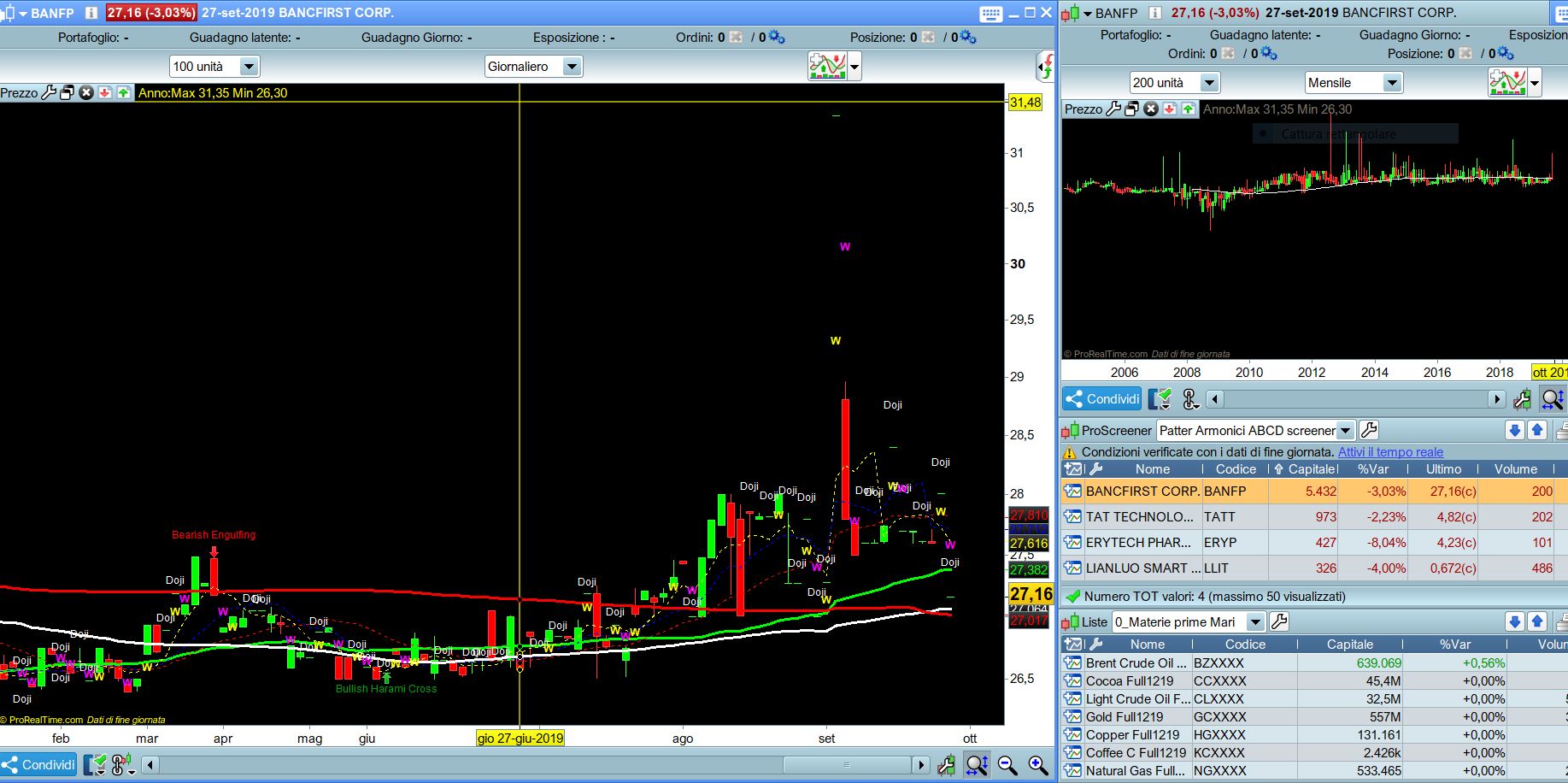Image resolution: width=1568 pixels, height=783 pixels.
Task: Select the LIANLUO SMART ... row
Action: click(1314, 568)
